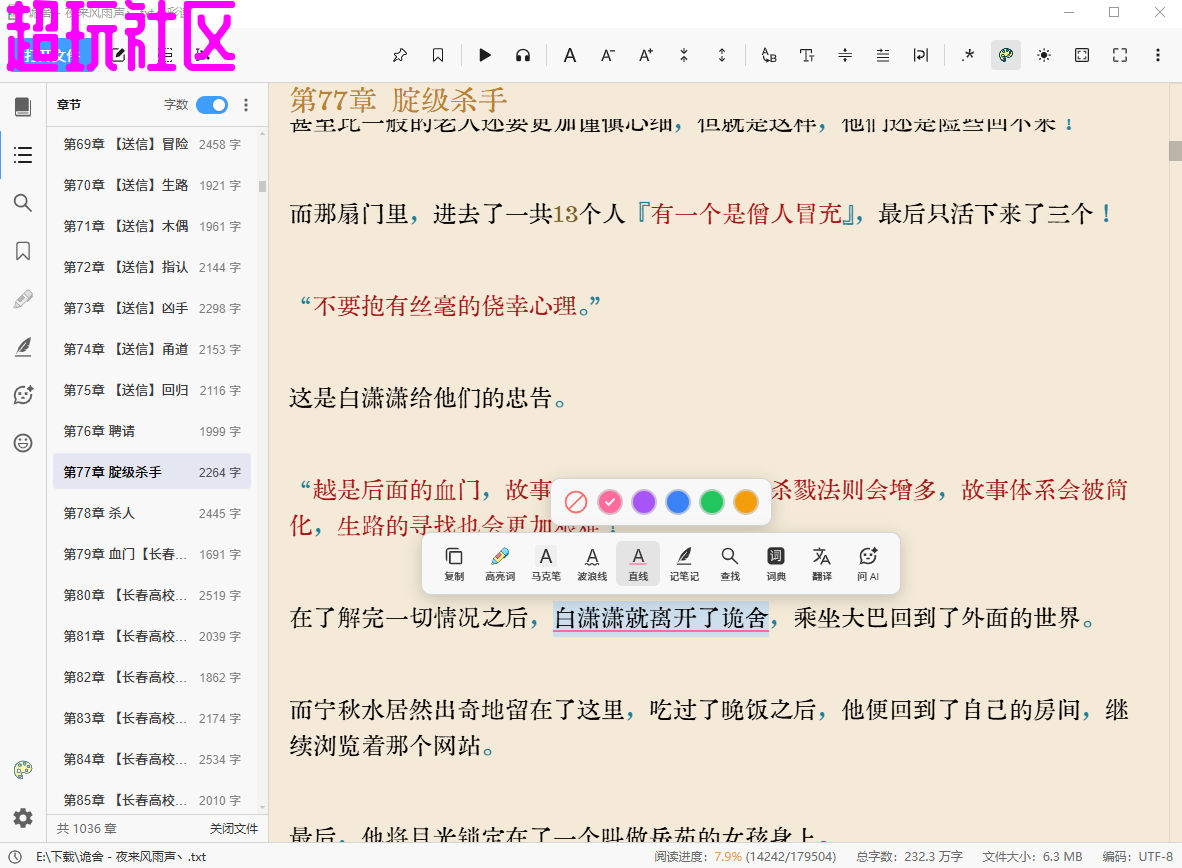Click the reading history clock icon
1182x868 pixels.
pos(14,857)
